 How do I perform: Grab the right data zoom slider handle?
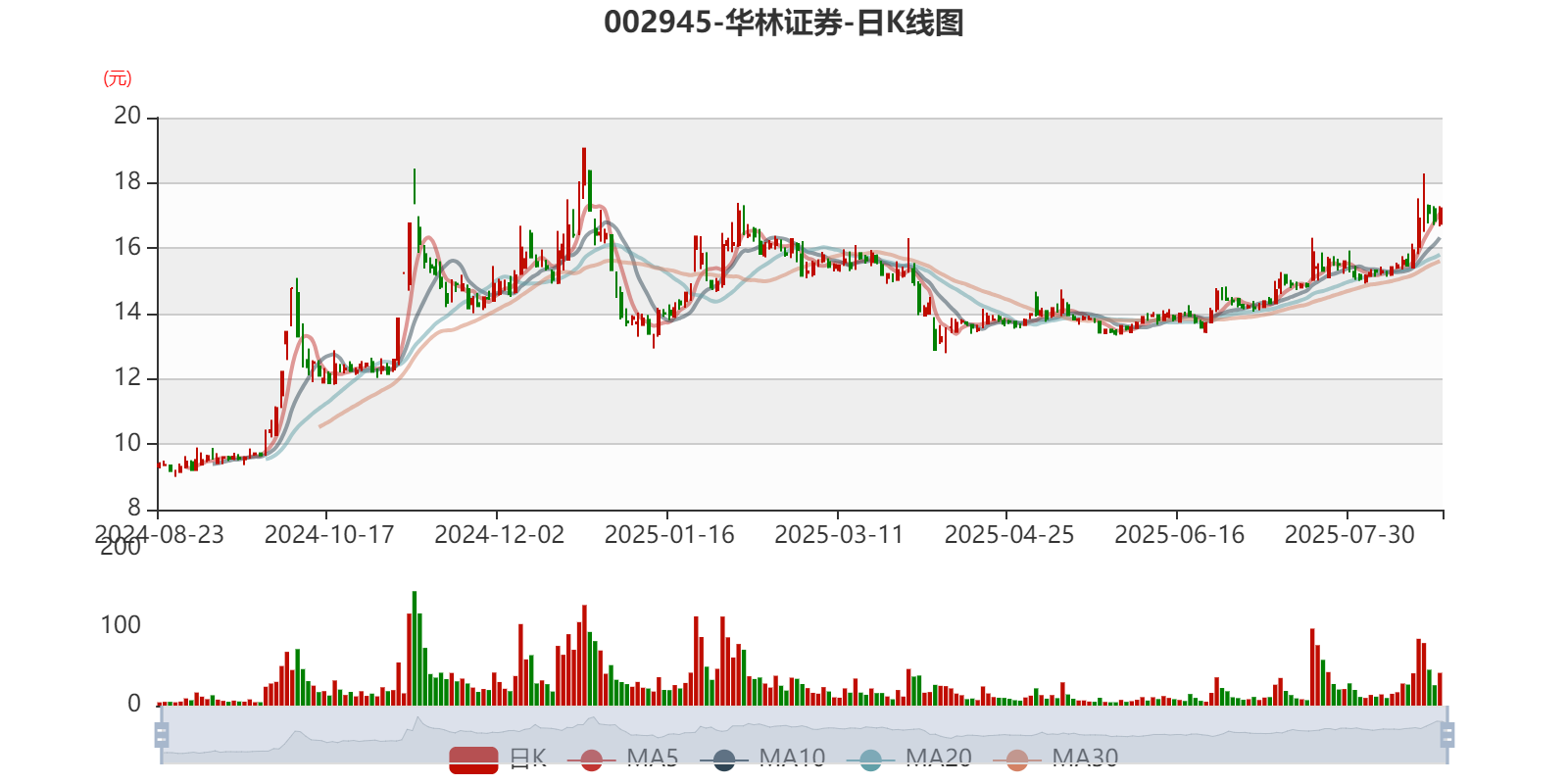[x=1447, y=734]
